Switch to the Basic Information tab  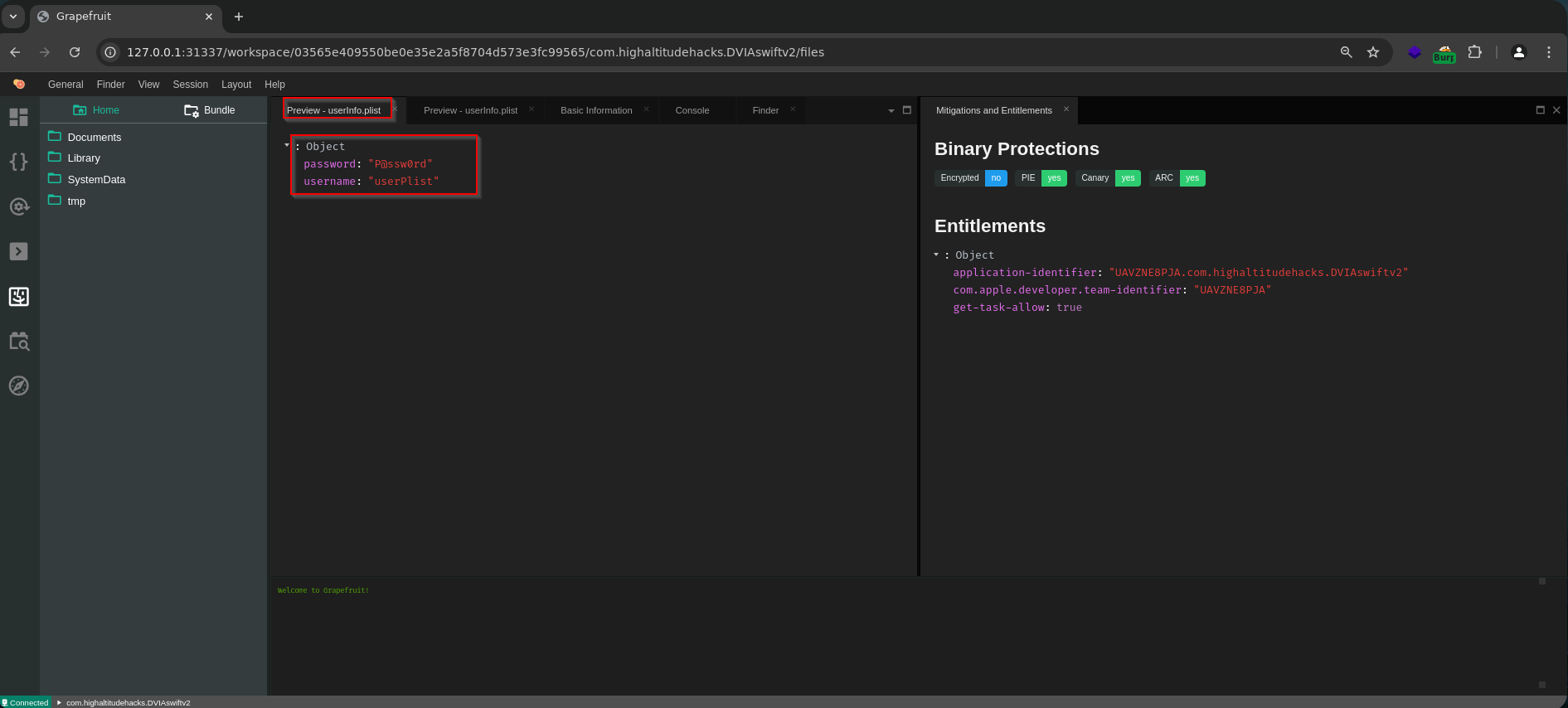click(x=596, y=110)
